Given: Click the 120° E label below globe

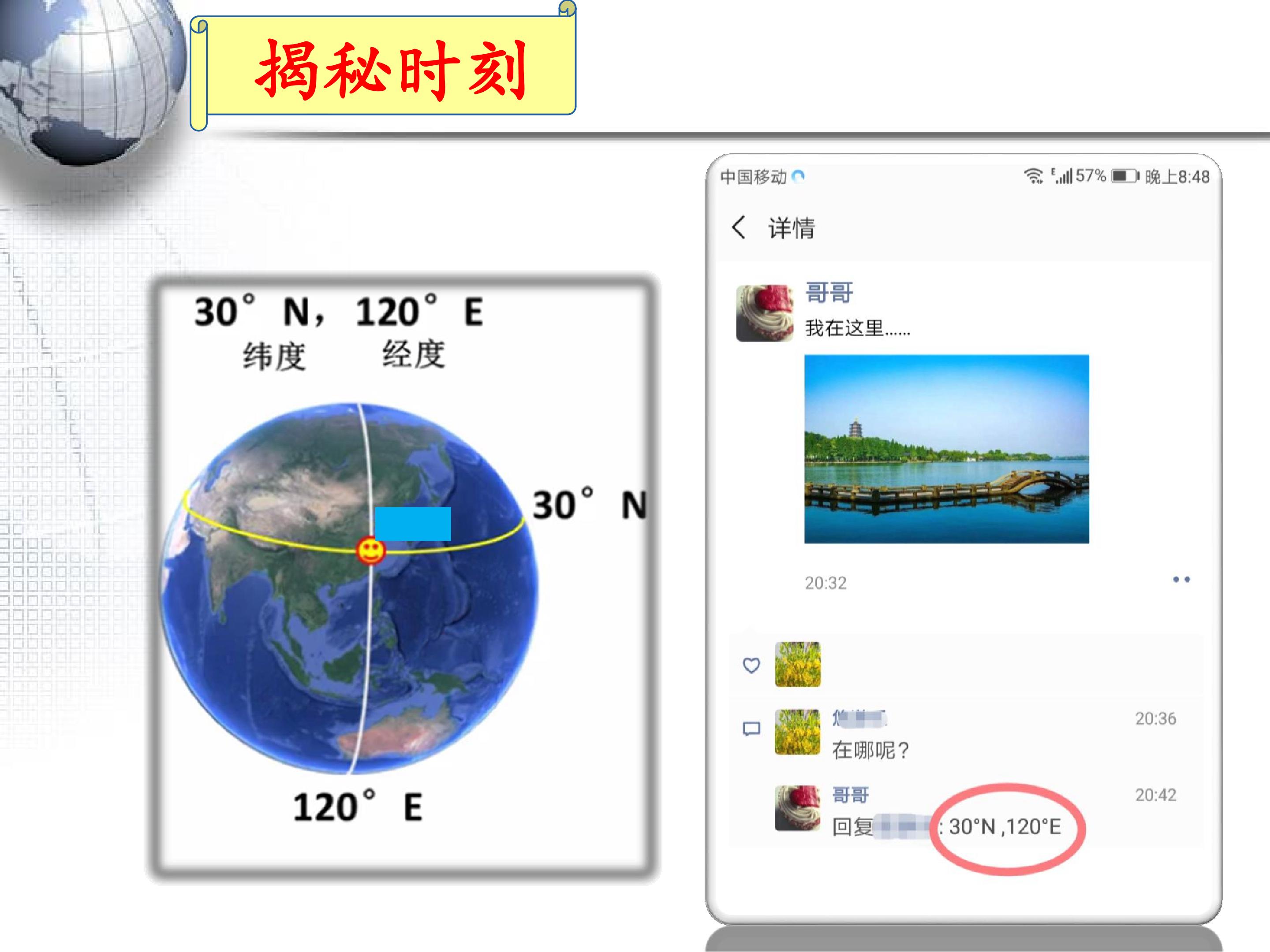Looking at the screenshot, I should point(358,806).
